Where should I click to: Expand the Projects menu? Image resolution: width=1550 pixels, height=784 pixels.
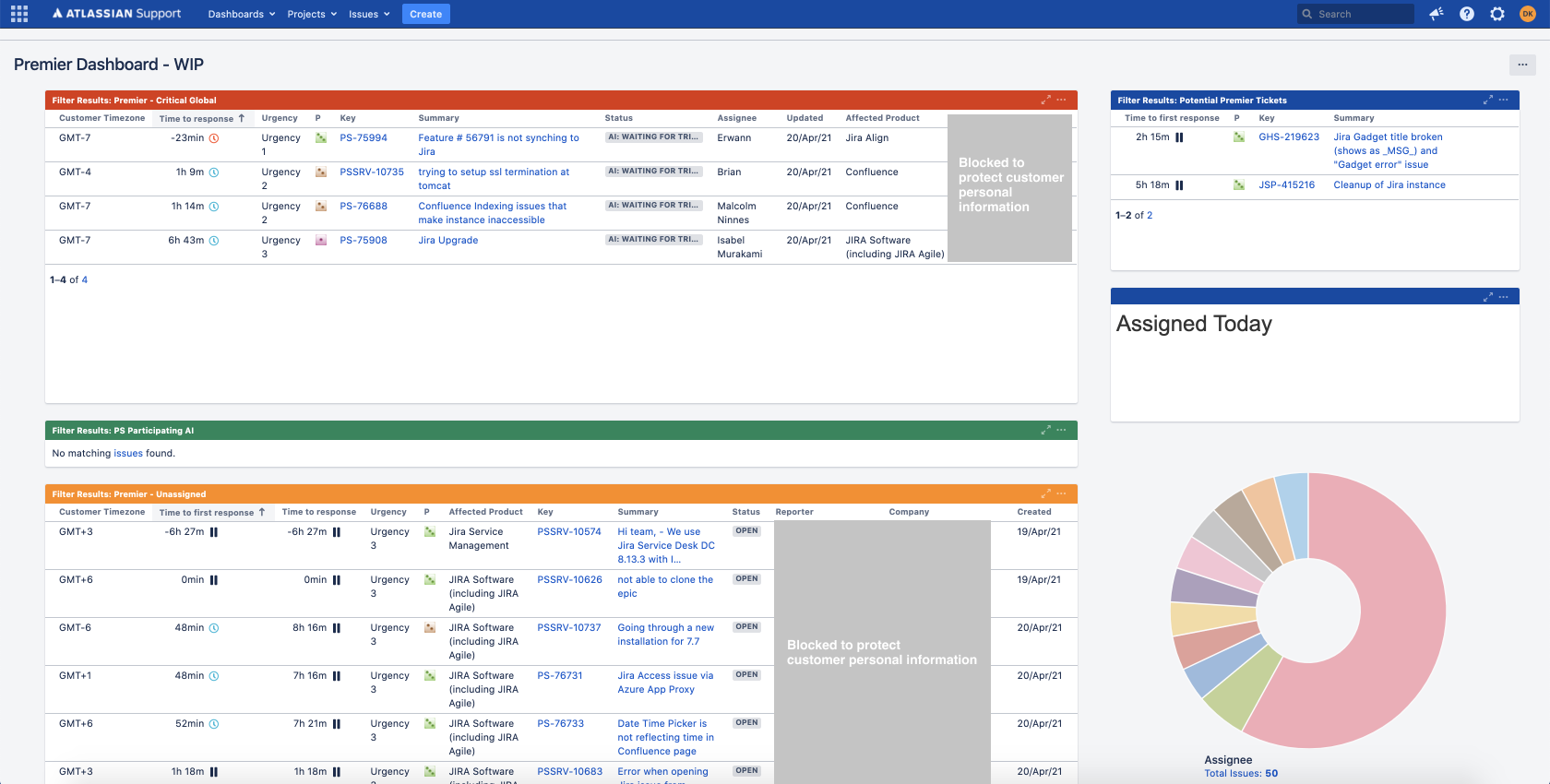click(x=312, y=14)
